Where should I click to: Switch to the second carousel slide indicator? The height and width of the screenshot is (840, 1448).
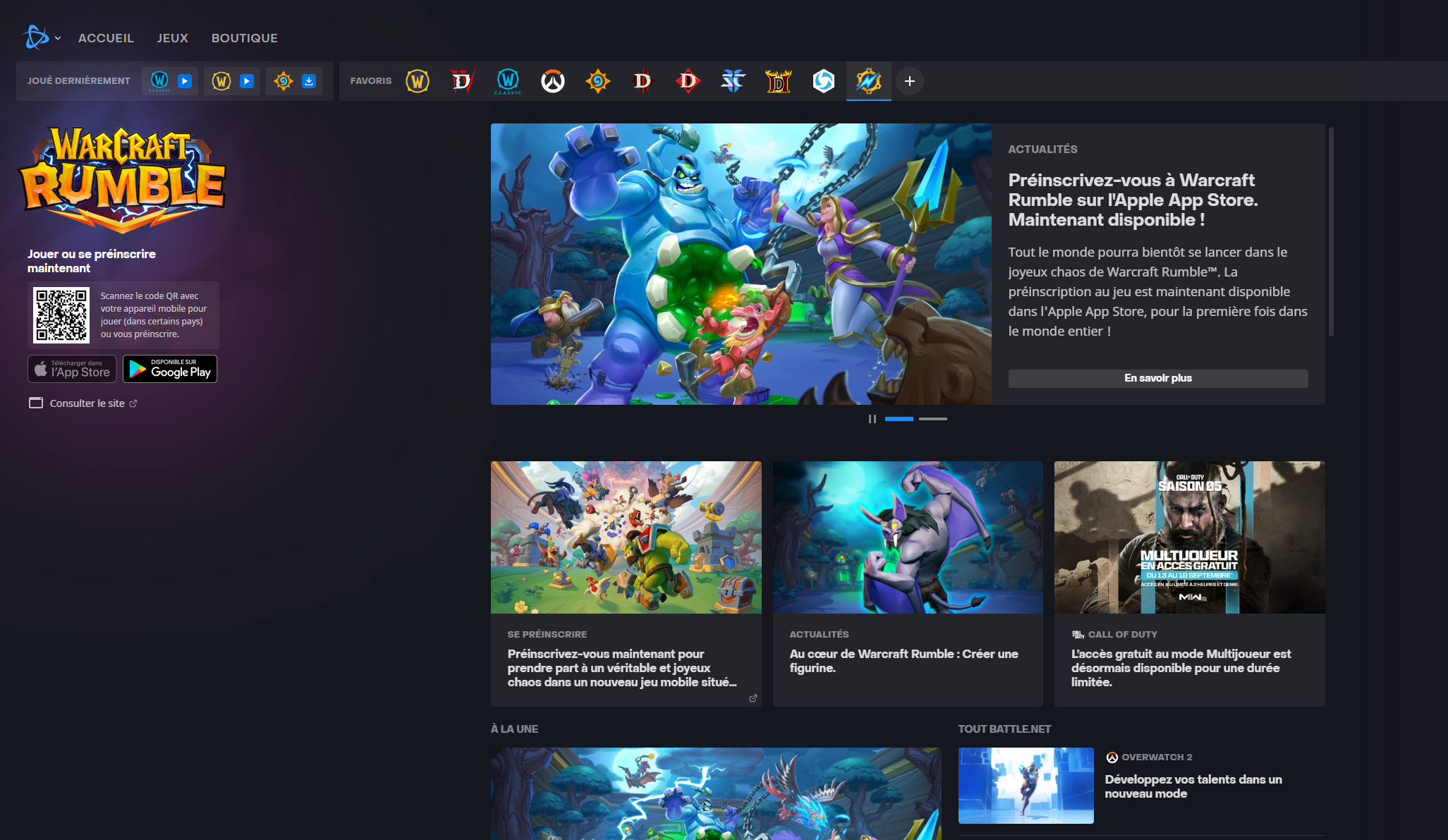(x=932, y=419)
